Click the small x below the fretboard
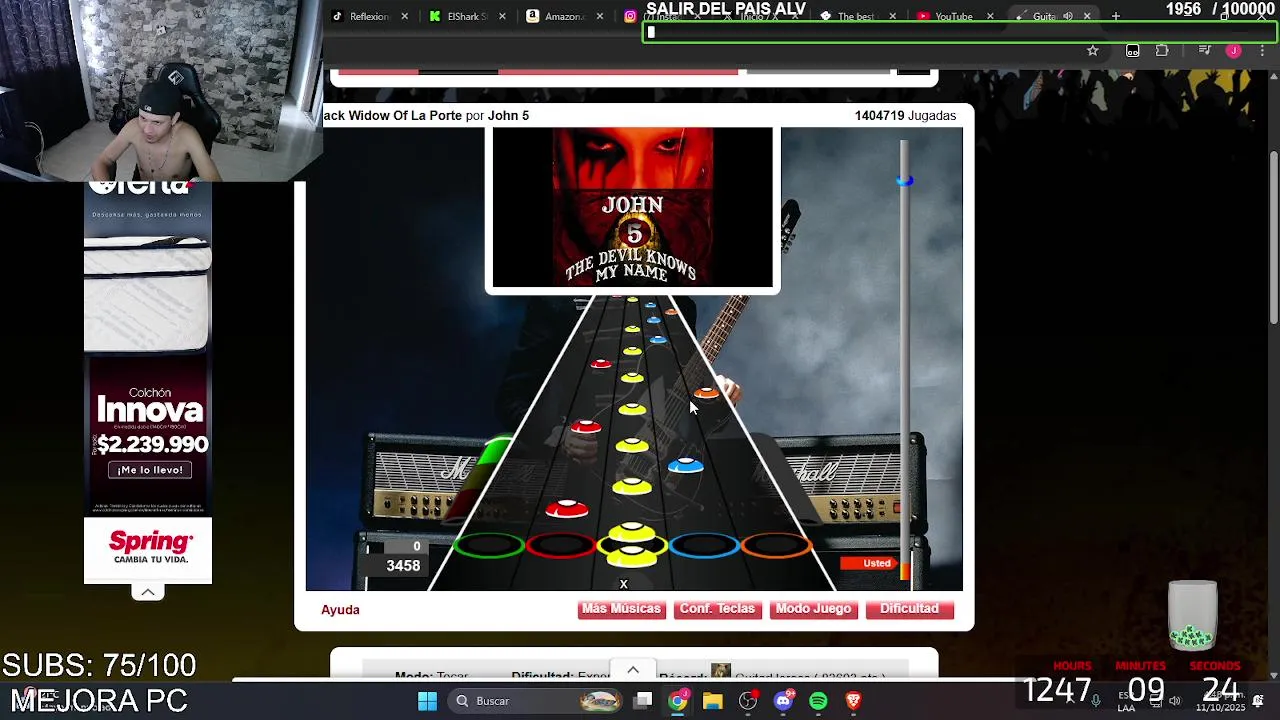Viewport: 1280px width, 720px height. (623, 584)
